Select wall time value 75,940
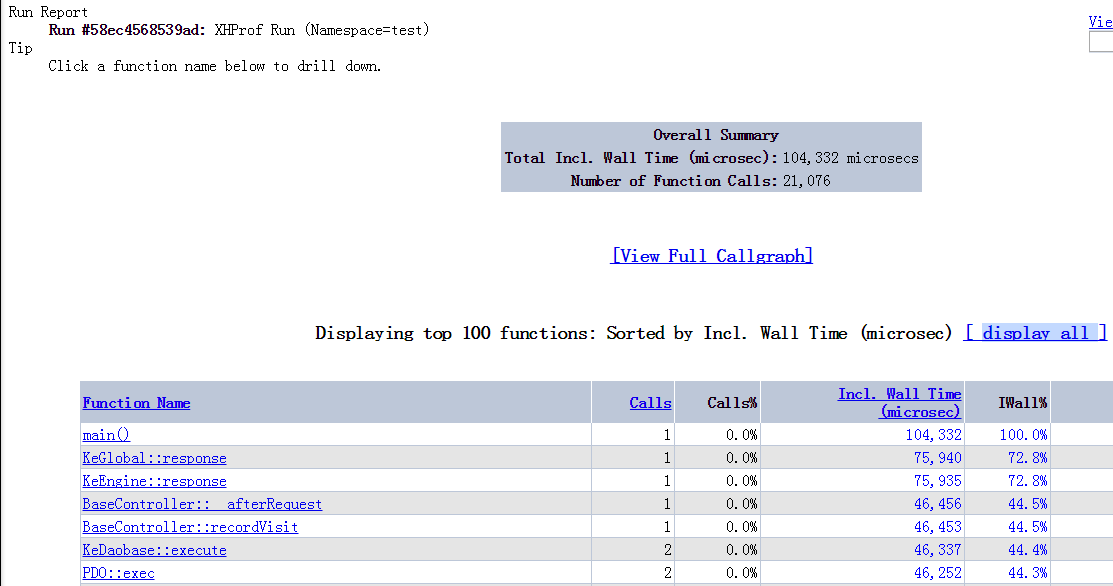The height and width of the screenshot is (586, 1113). pyautogui.click(x=938, y=458)
